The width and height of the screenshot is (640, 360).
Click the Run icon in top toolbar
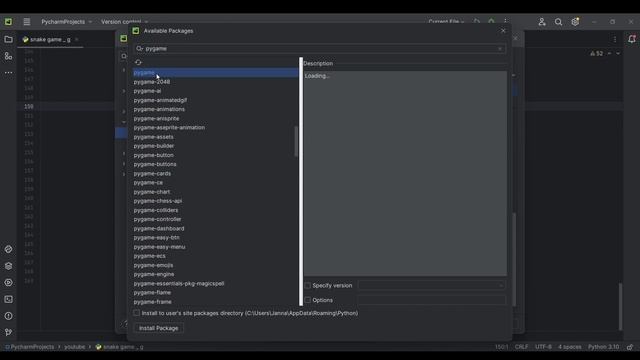(x=477, y=21)
